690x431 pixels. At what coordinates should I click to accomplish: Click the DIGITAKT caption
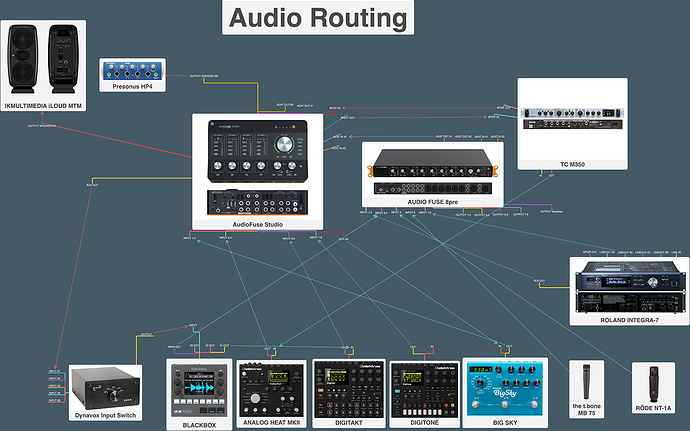tap(349, 423)
